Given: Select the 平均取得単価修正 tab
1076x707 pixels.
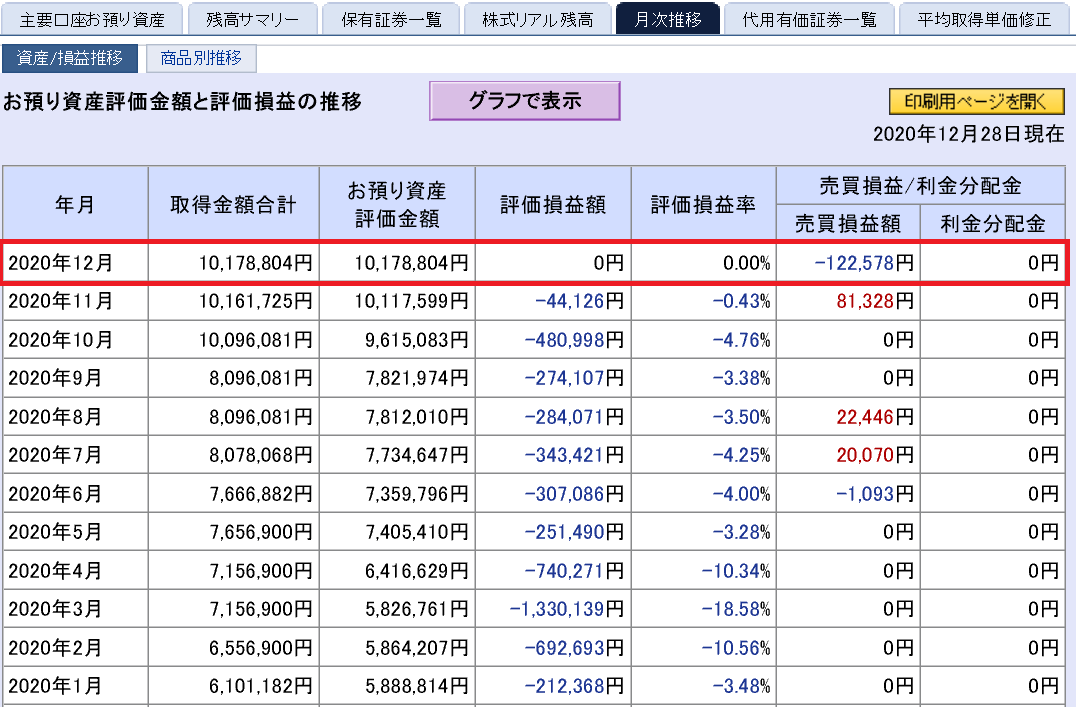Looking at the screenshot, I should click(987, 18).
